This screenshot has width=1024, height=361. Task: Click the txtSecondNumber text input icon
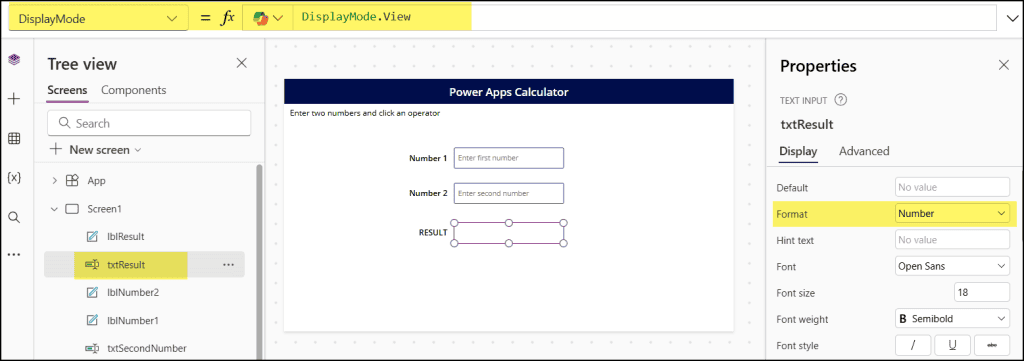coord(92,349)
